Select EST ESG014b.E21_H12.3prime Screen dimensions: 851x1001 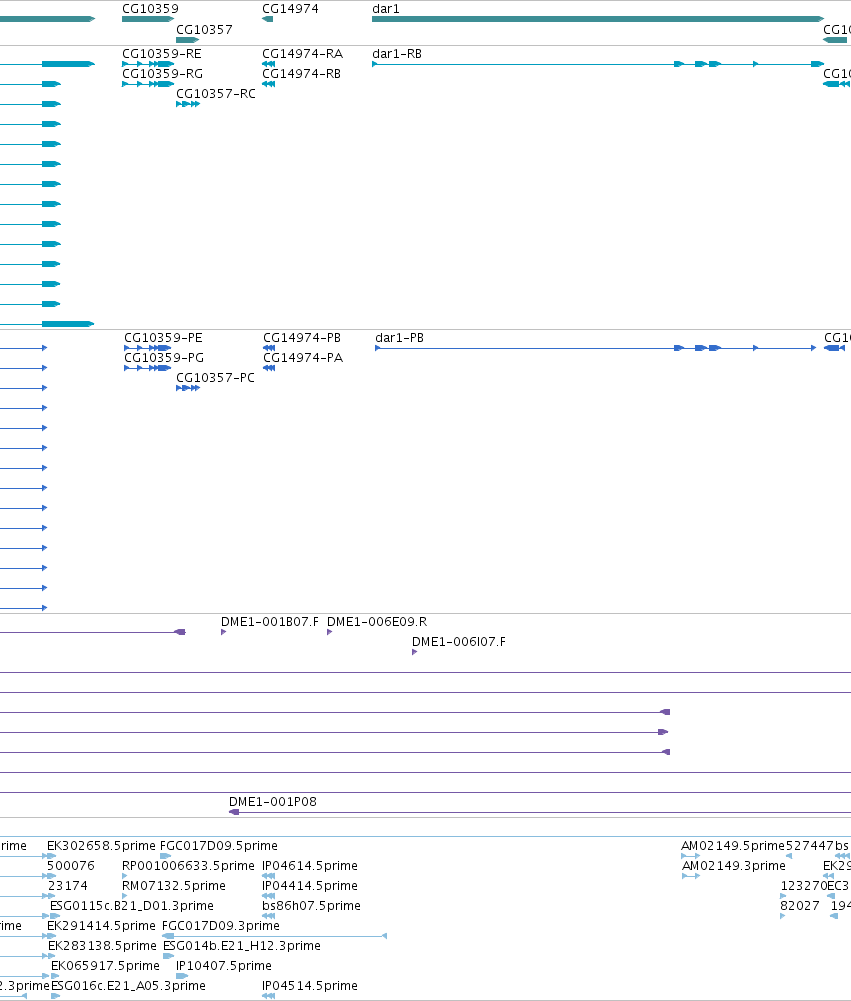point(242,946)
